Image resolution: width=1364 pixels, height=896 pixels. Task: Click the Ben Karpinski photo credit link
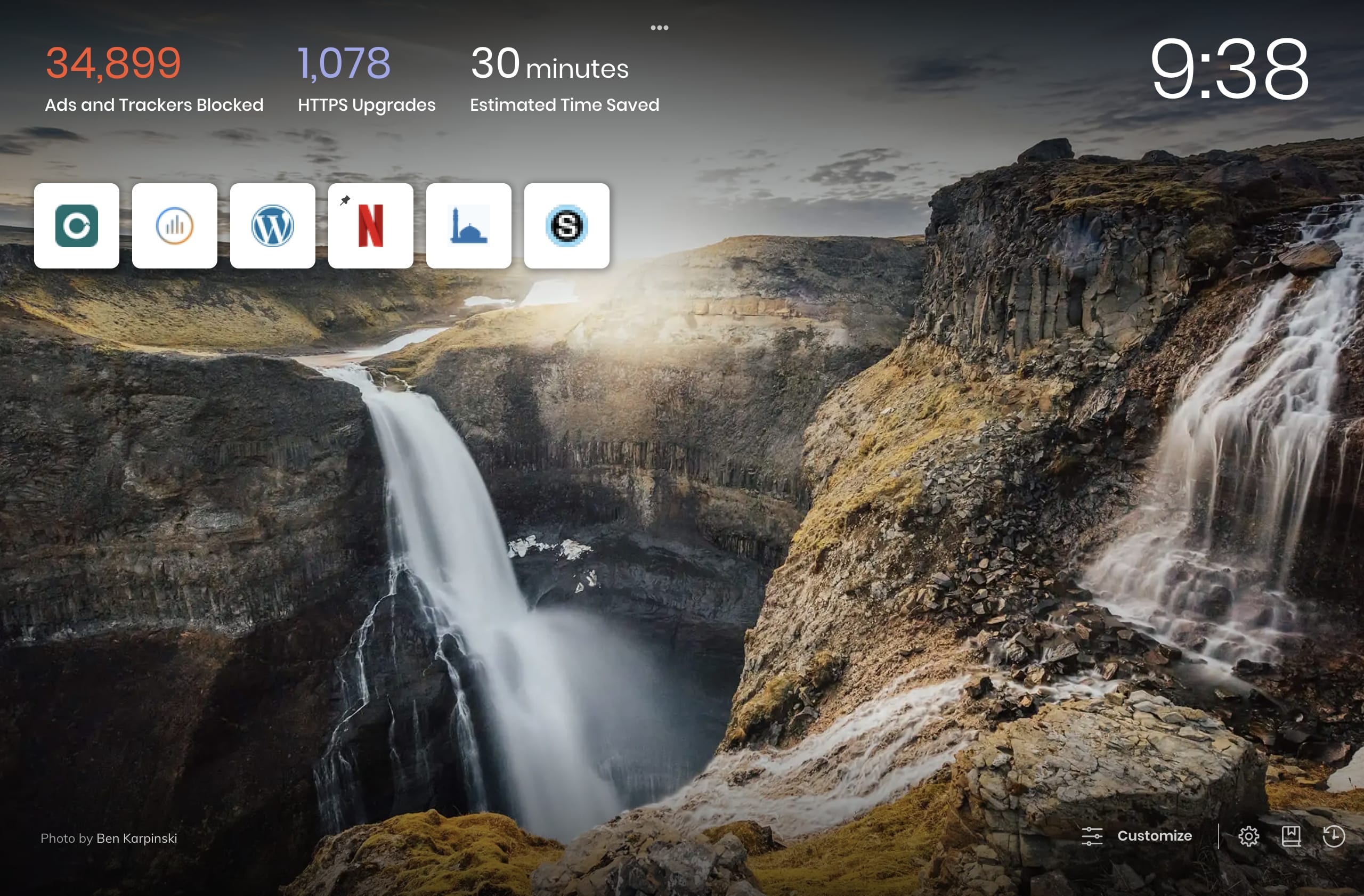(x=137, y=838)
